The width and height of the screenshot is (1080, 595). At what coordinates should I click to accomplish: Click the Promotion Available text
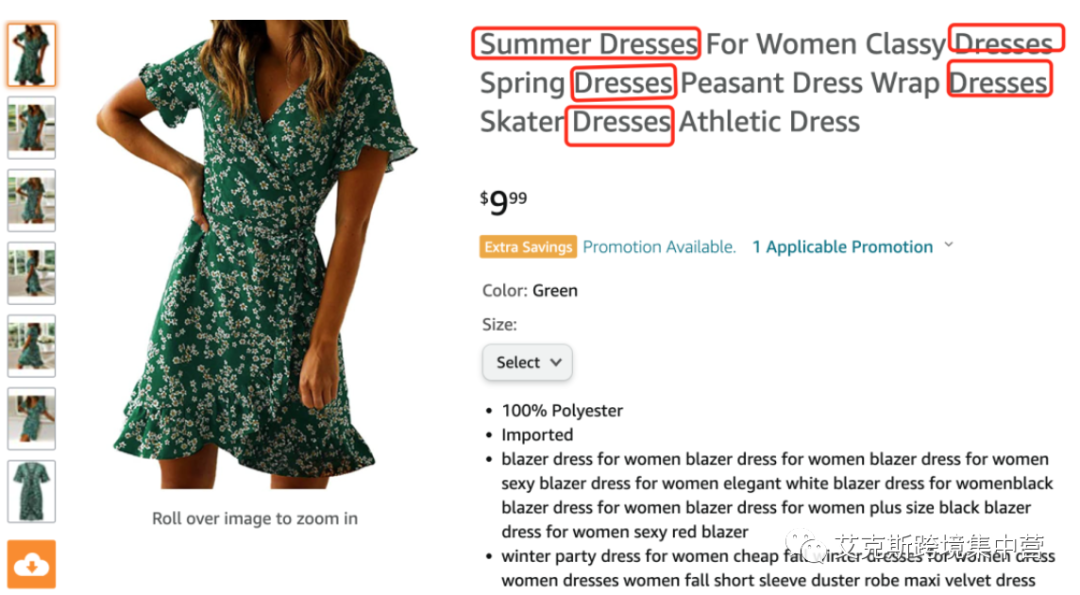tap(659, 247)
